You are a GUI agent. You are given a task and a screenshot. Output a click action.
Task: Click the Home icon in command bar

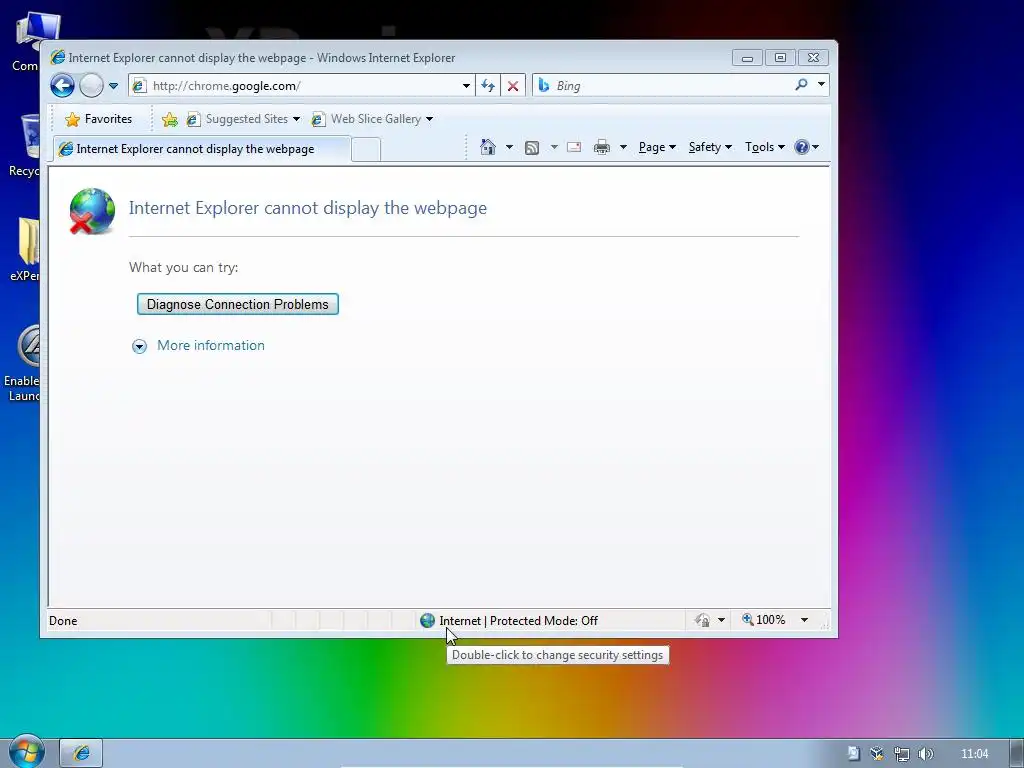pos(488,147)
